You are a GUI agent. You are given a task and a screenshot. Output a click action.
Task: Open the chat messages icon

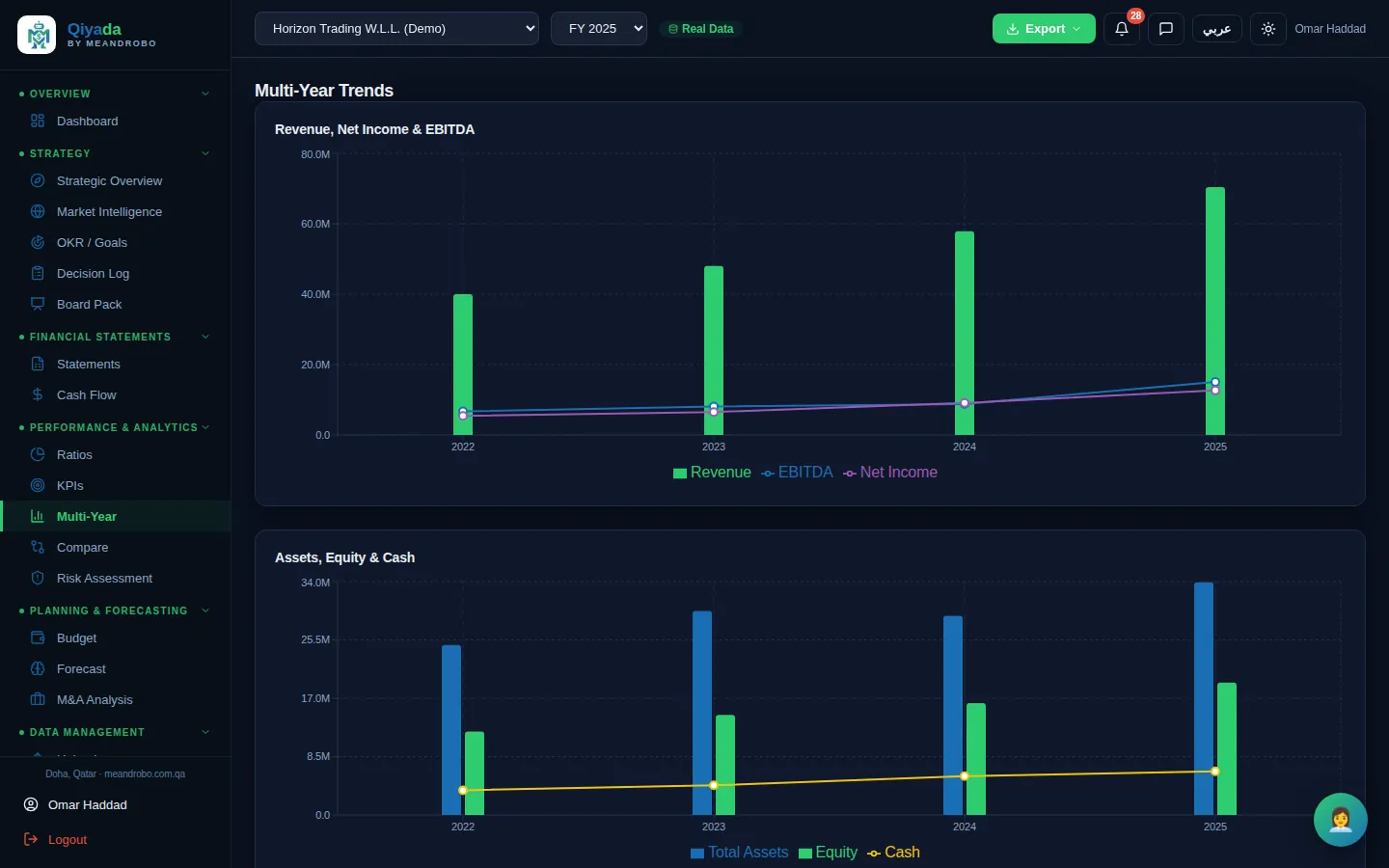click(x=1165, y=29)
